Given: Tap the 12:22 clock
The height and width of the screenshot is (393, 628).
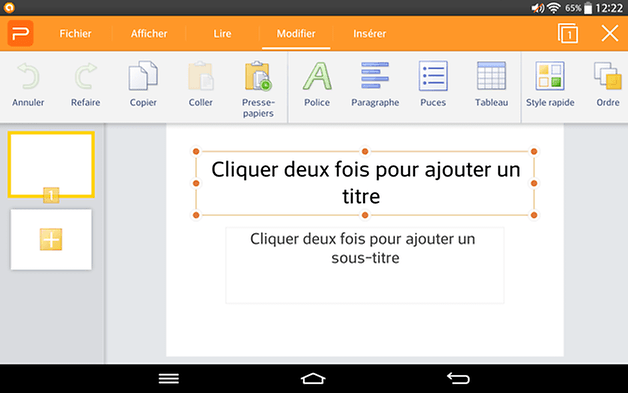Looking at the screenshot, I should [x=609, y=8].
